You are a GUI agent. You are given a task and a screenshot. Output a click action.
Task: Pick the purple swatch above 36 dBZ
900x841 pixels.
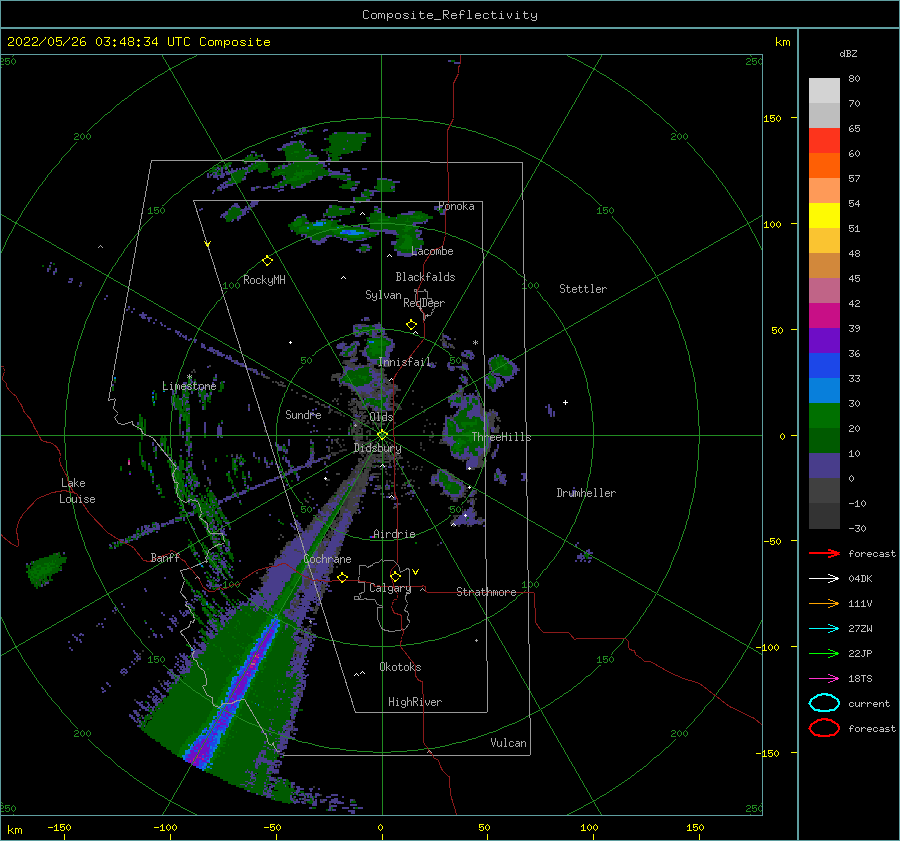click(824, 340)
